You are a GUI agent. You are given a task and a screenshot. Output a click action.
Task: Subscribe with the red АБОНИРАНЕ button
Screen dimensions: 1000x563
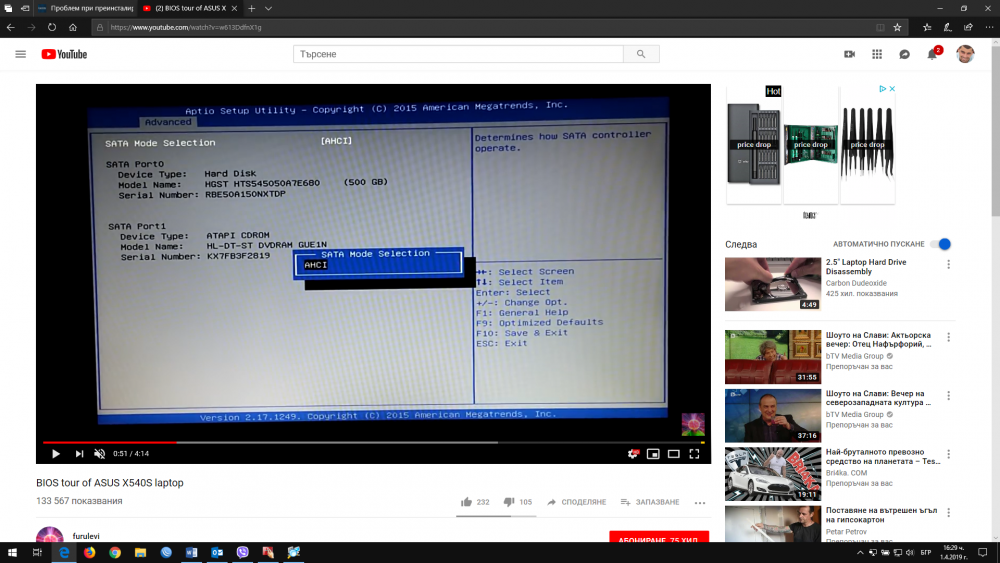[x=659, y=537]
